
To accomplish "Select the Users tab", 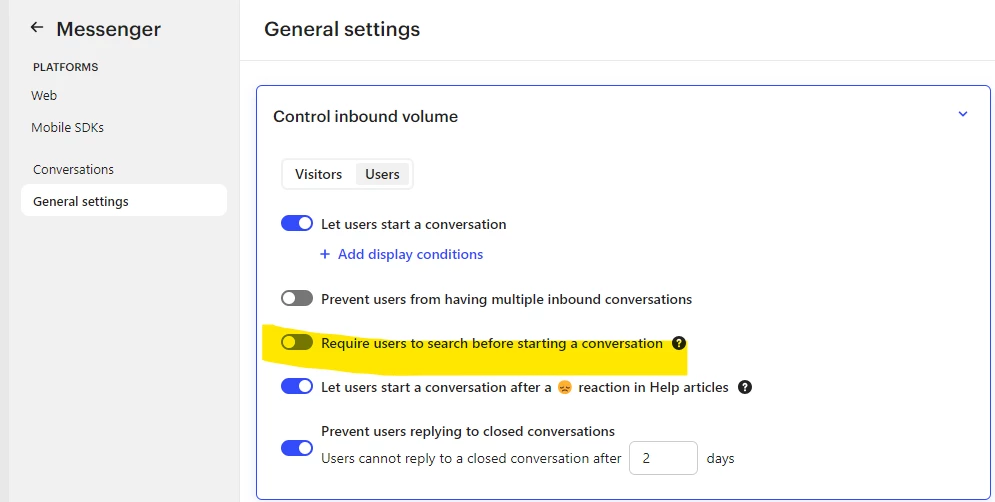I will coord(382,174).
